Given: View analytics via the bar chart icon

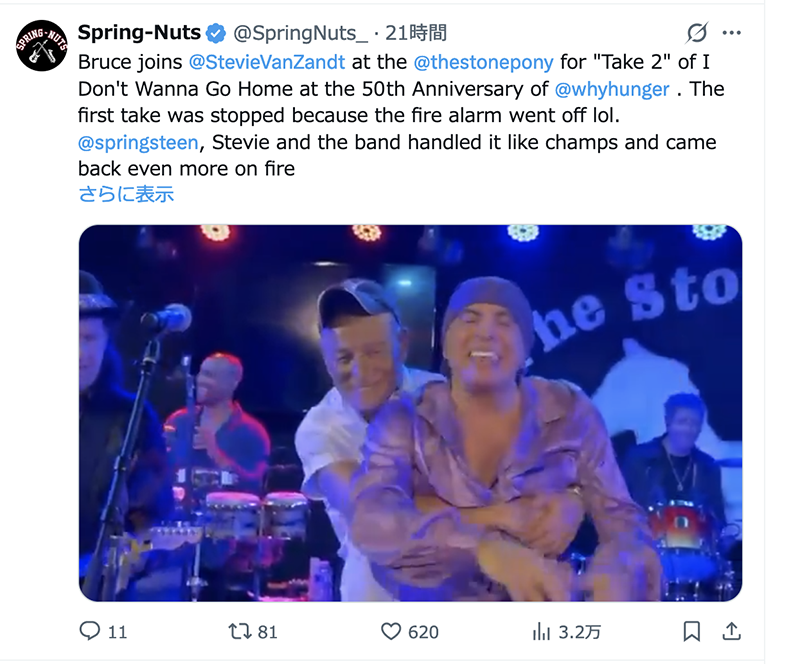Looking at the screenshot, I should point(542,631).
